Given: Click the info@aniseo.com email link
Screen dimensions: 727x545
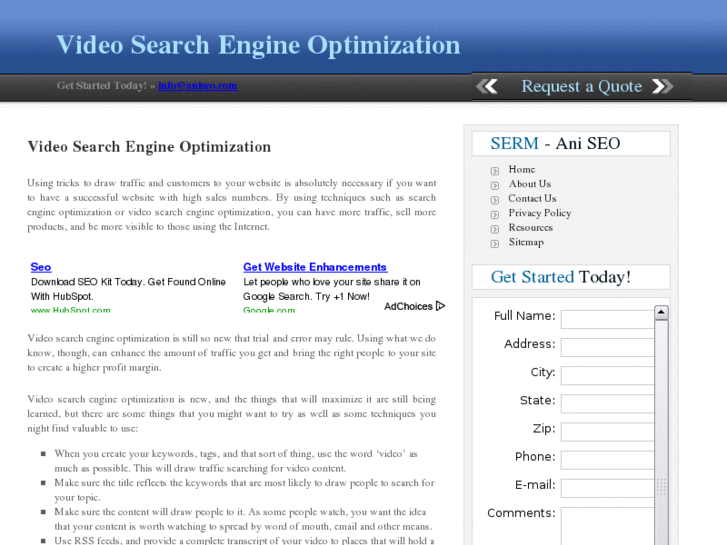Looking at the screenshot, I should (198, 85).
